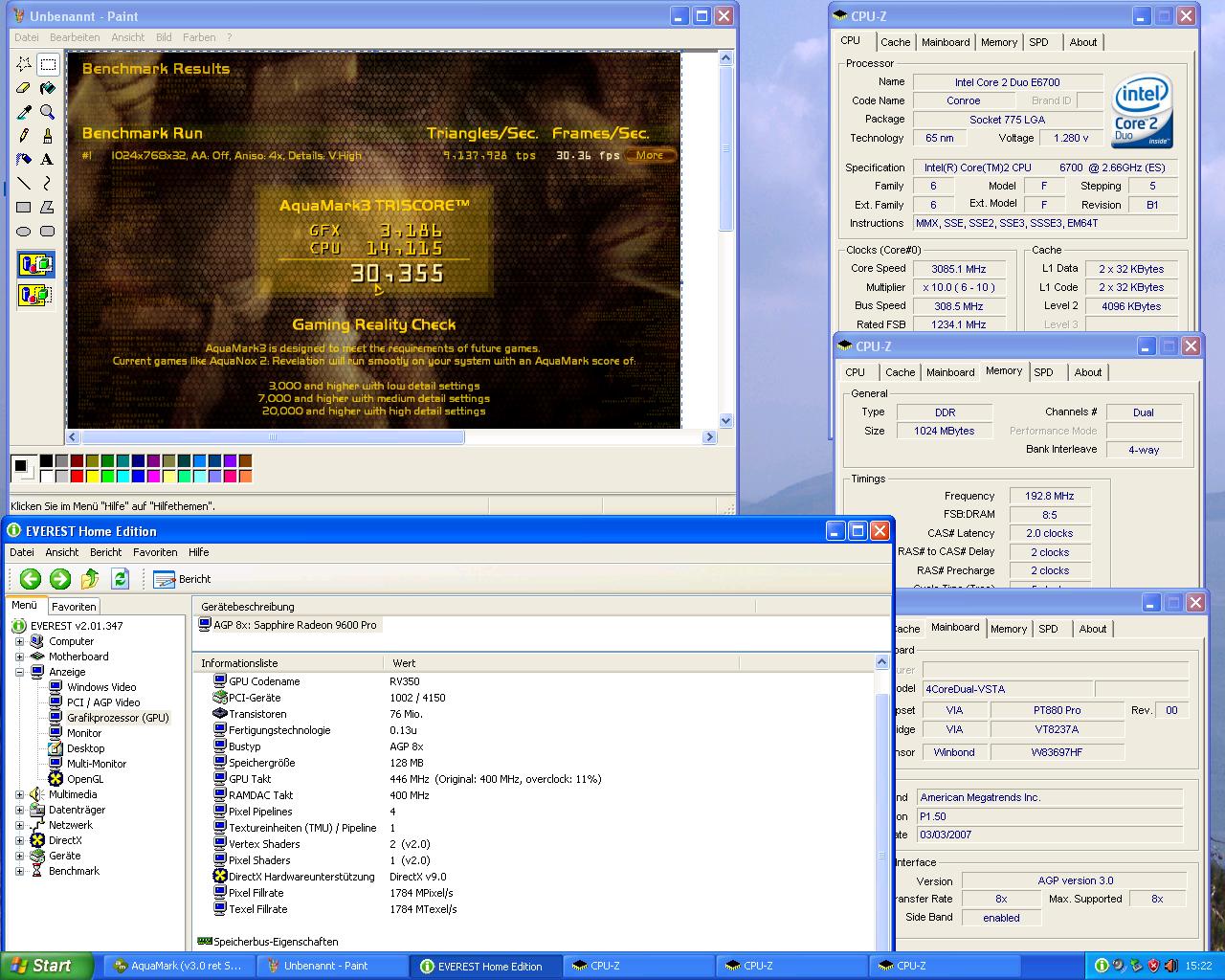Select the straight Line tool

pyautogui.click(x=24, y=184)
